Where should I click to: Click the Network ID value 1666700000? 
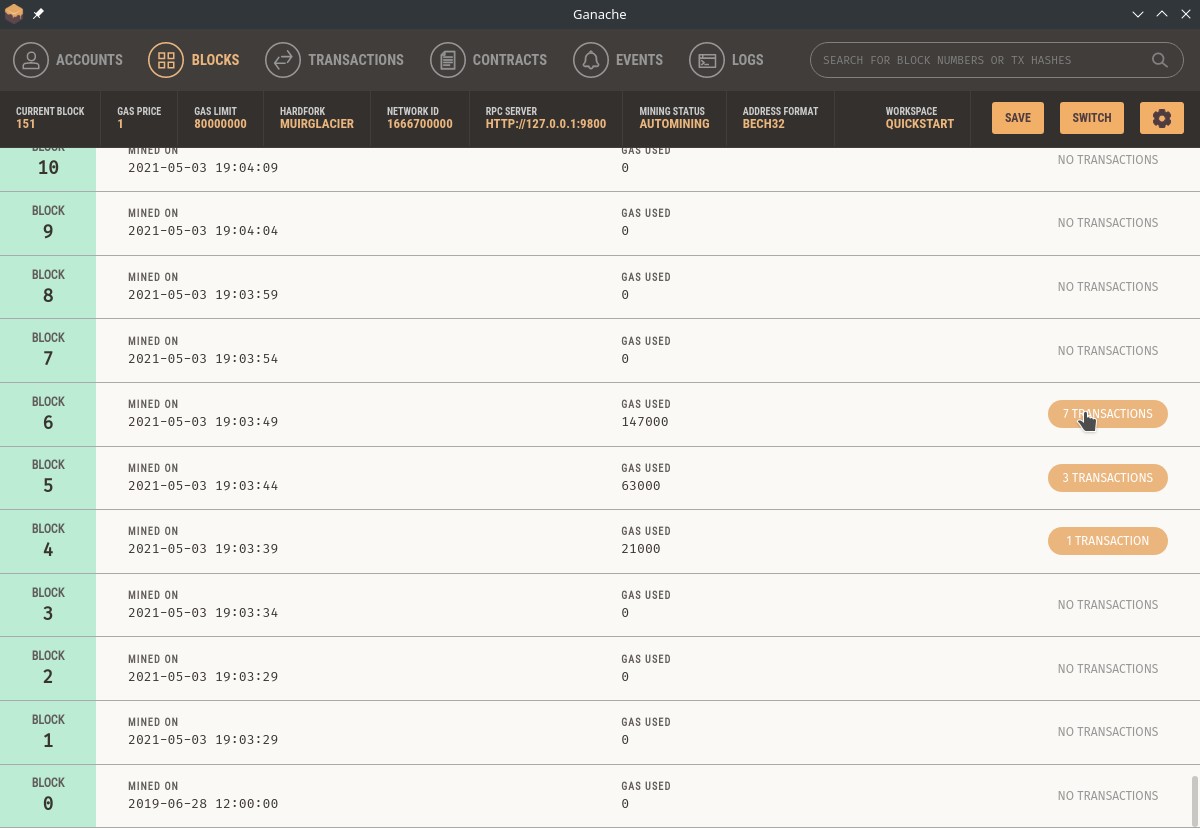coord(420,124)
